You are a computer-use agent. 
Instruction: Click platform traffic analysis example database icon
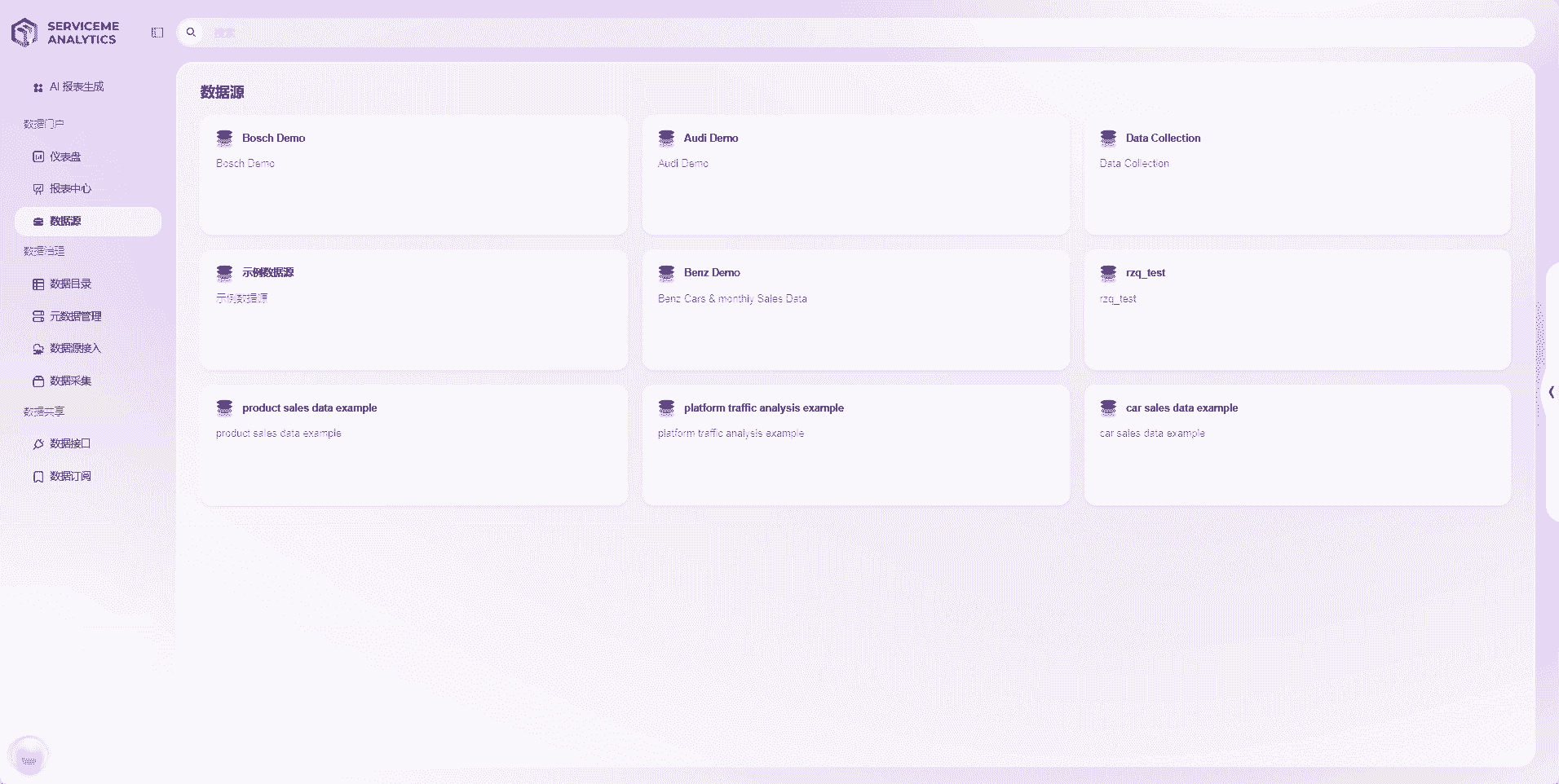click(666, 407)
